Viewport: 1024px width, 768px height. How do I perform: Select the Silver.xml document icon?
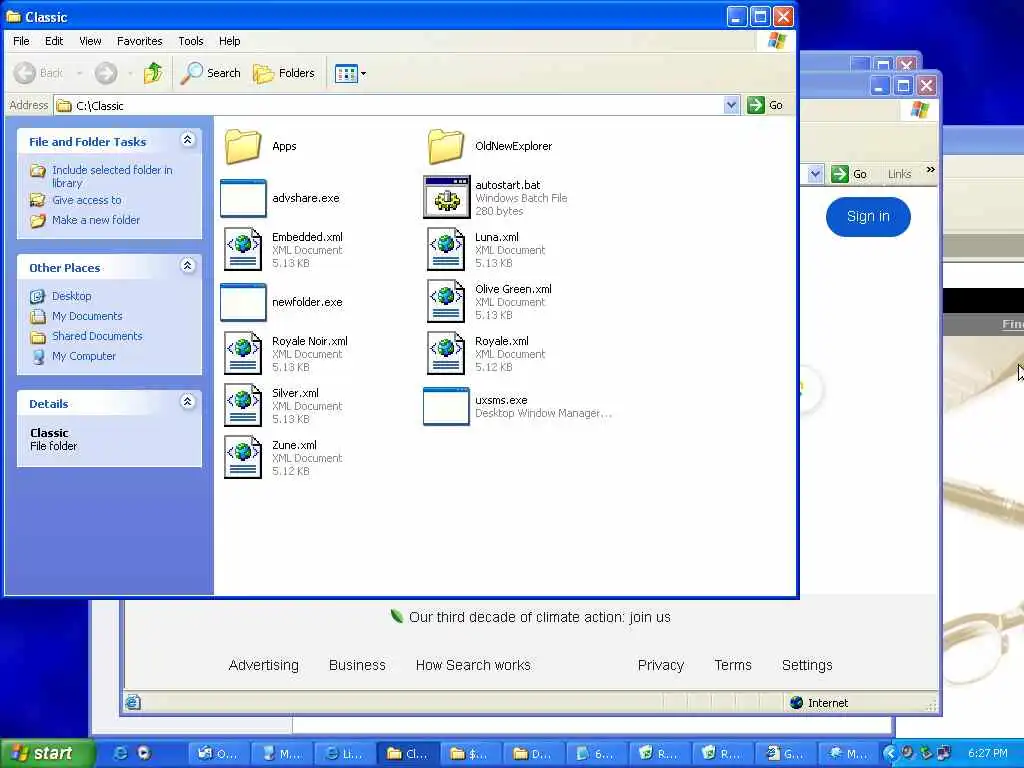pyautogui.click(x=243, y=405)
